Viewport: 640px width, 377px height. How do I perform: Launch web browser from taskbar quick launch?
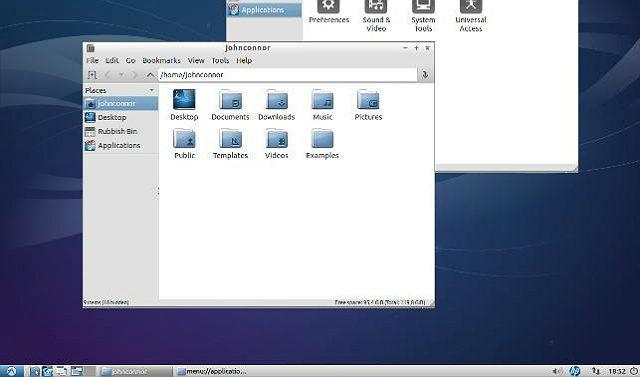(48, 371)
